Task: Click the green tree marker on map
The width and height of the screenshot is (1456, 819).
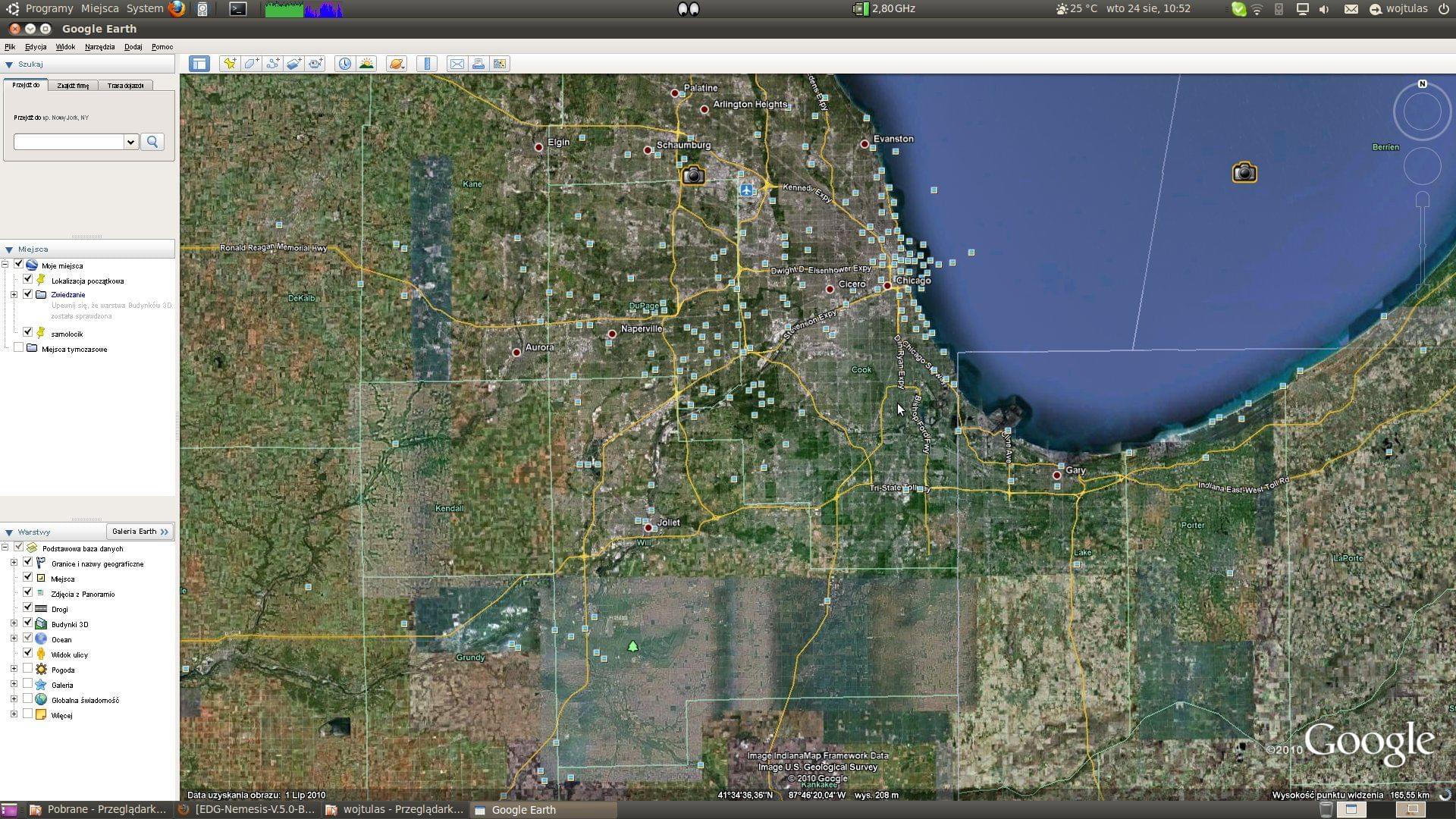Action: click(632, 646)
